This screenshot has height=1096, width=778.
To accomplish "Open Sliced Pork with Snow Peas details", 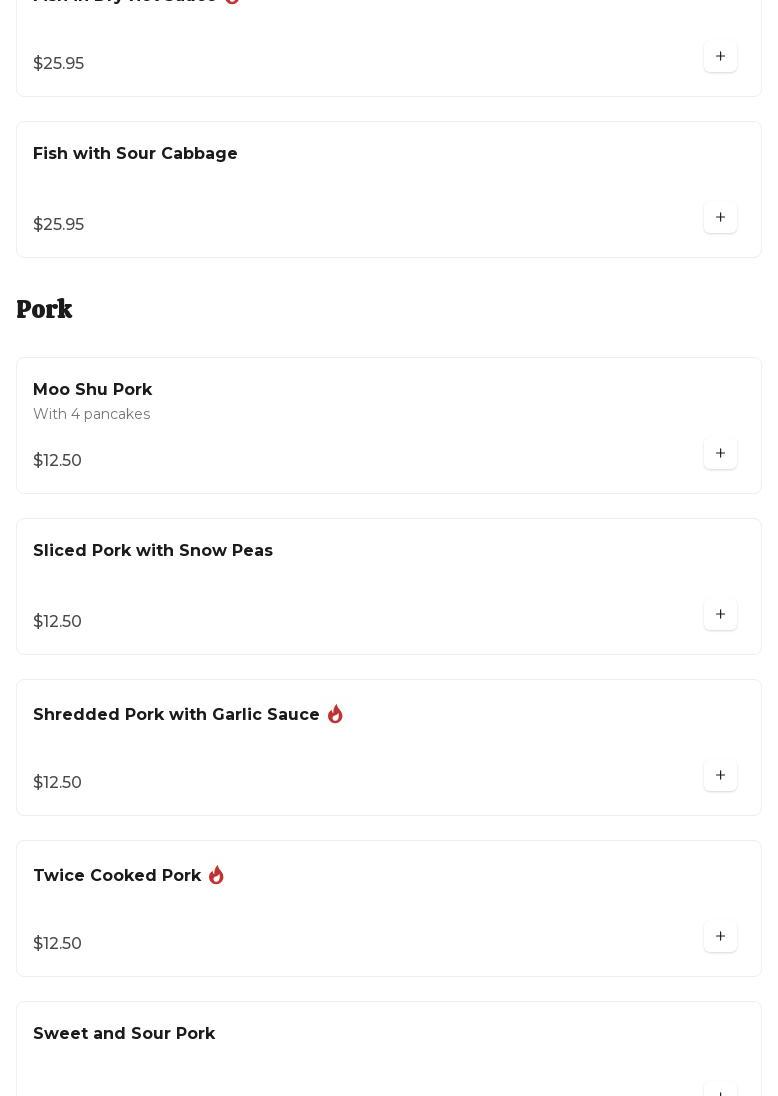I will tap(153, 551).
